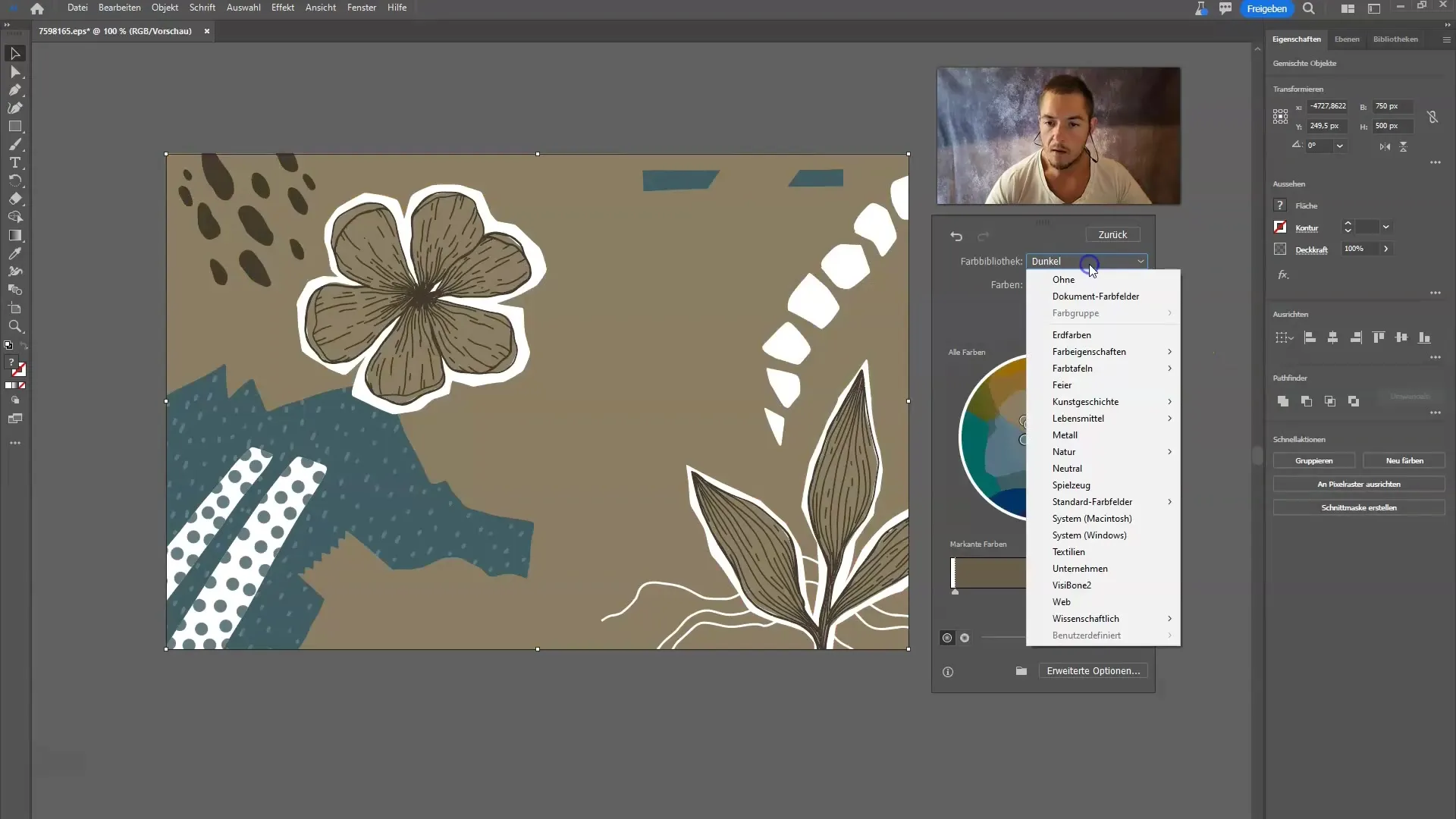
Task: Expand the Farbtafeln submenu
Action: (x=1103, y=369)
